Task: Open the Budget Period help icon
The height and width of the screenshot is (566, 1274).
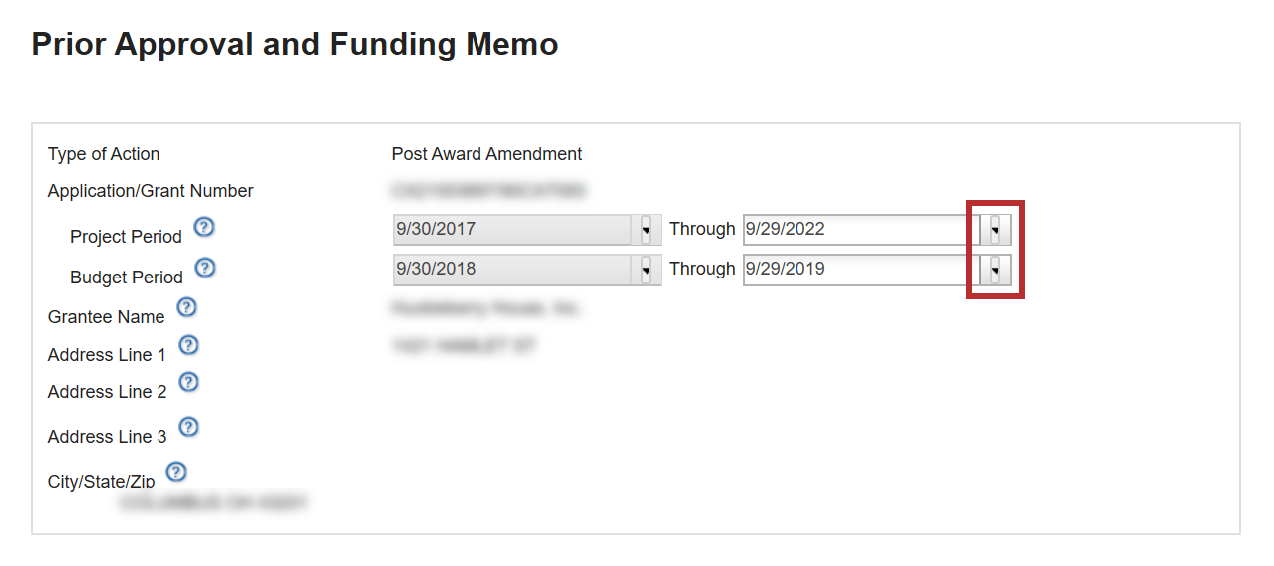Action: pyautogui.click(x=205, y=268)
